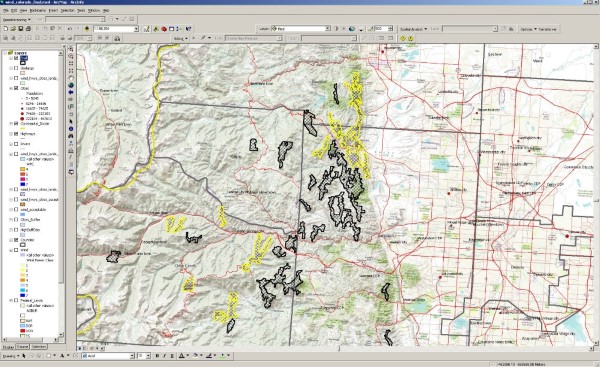Click the yellow Wind Power Class 2 swatch
Screen dimensions: 600x367
(x=23, y=270)
